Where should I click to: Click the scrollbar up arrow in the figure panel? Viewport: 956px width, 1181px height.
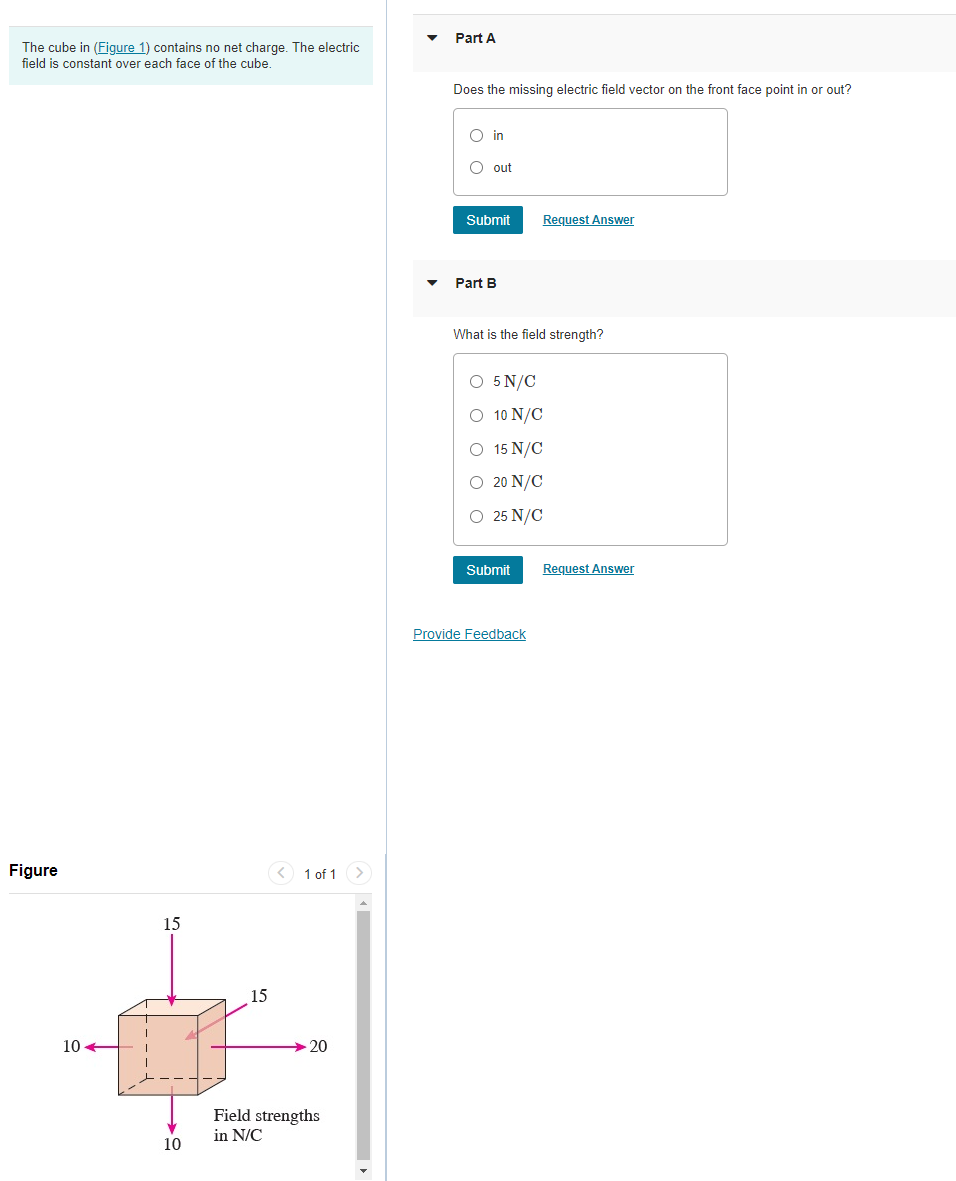point(363,901)
